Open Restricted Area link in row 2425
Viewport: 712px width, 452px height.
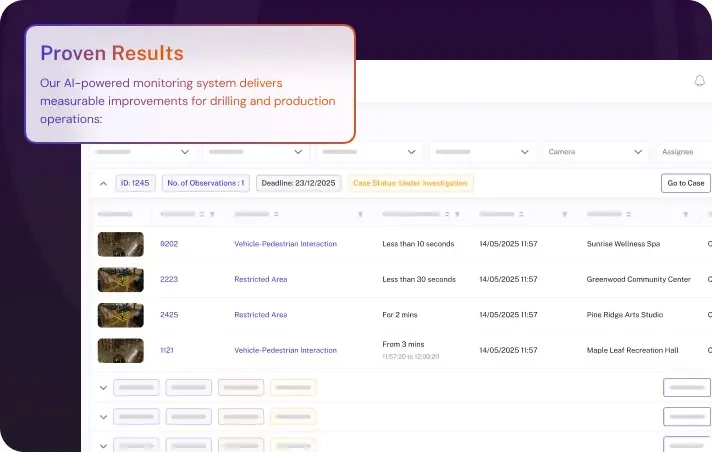click(261, 315)
